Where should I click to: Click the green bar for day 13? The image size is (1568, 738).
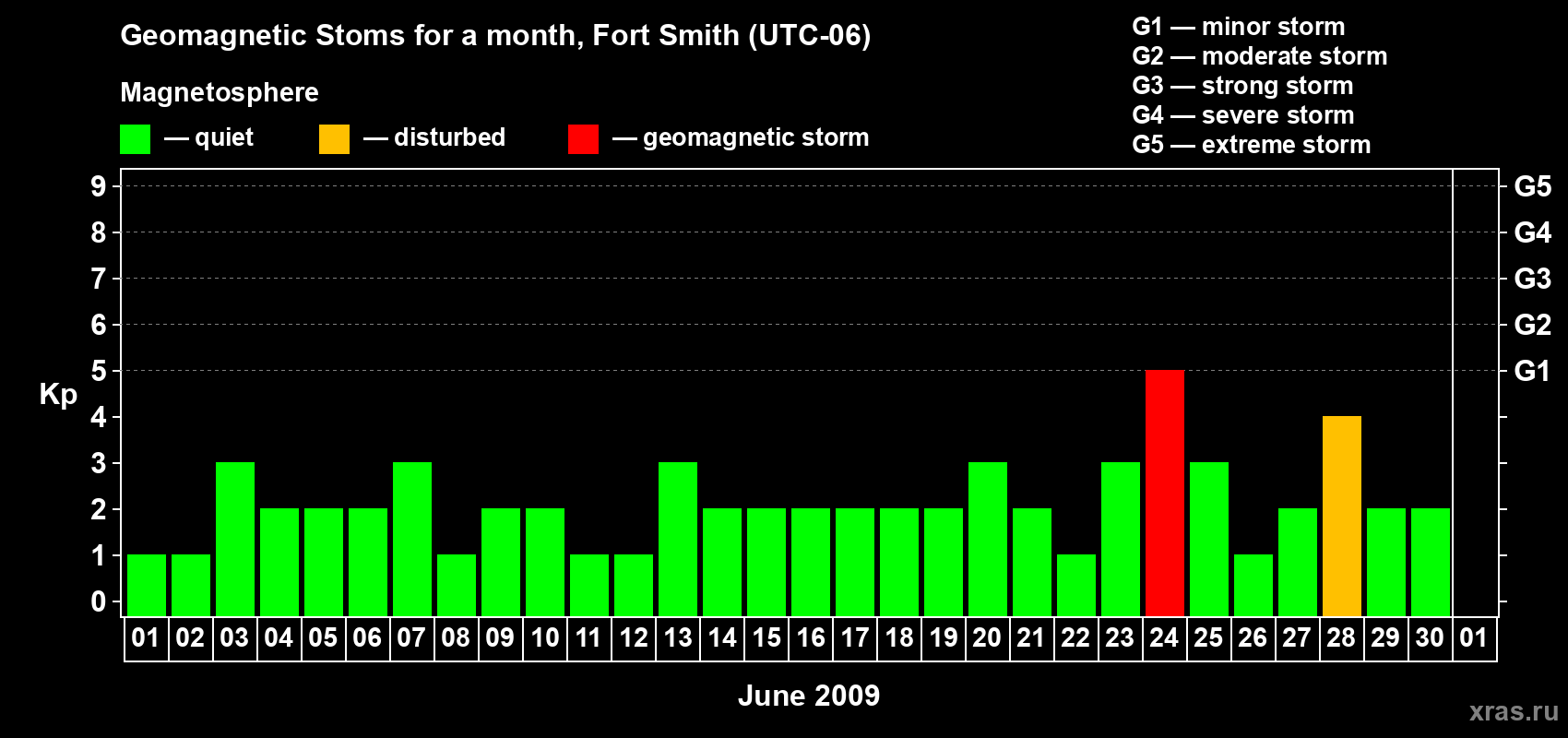678,539
